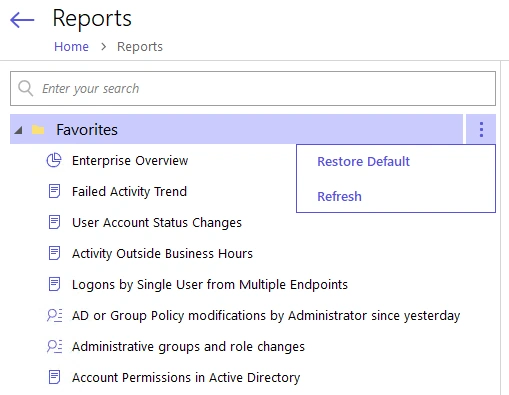The height and width of the screenshot is (395, 509).
Task: Click the document icon for Account Permissions in Active Directory
Action: click(54, 377)
